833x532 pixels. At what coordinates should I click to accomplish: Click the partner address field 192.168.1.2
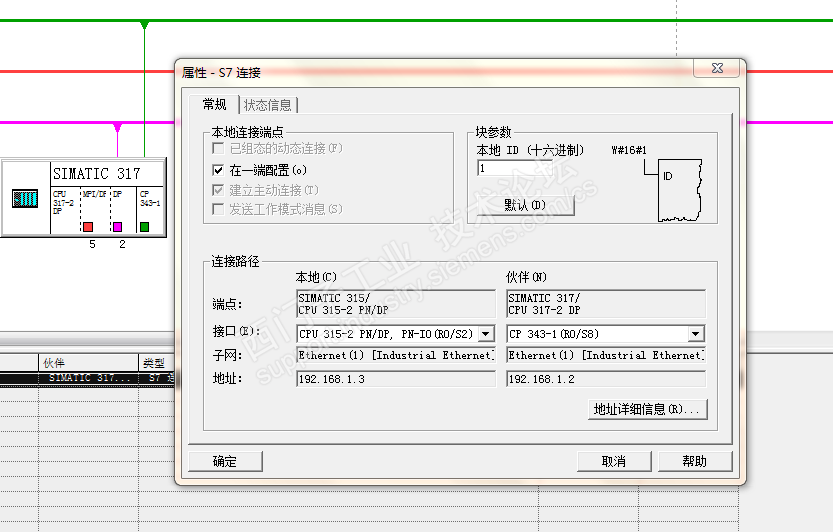[x=606, y=379]
